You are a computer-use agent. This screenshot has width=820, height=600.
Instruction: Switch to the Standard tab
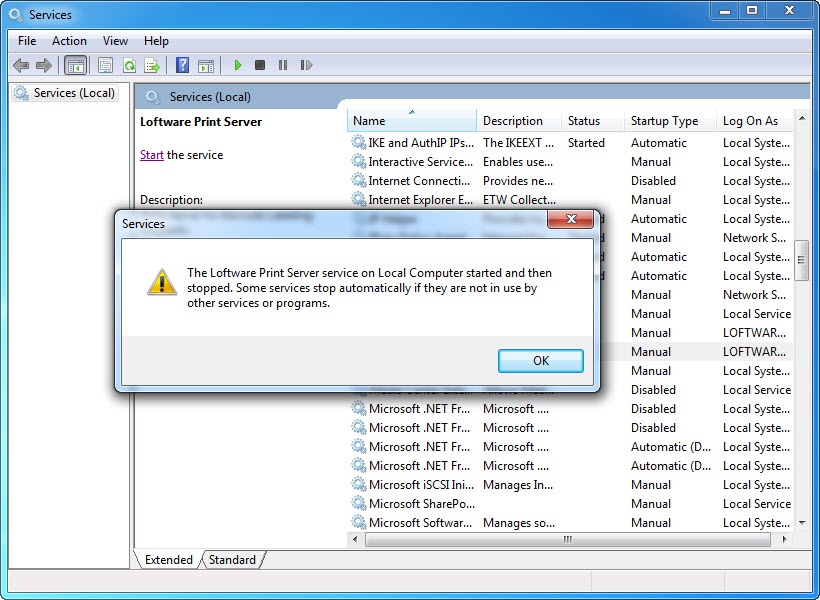pyautogui.click(x=232, y=560)
